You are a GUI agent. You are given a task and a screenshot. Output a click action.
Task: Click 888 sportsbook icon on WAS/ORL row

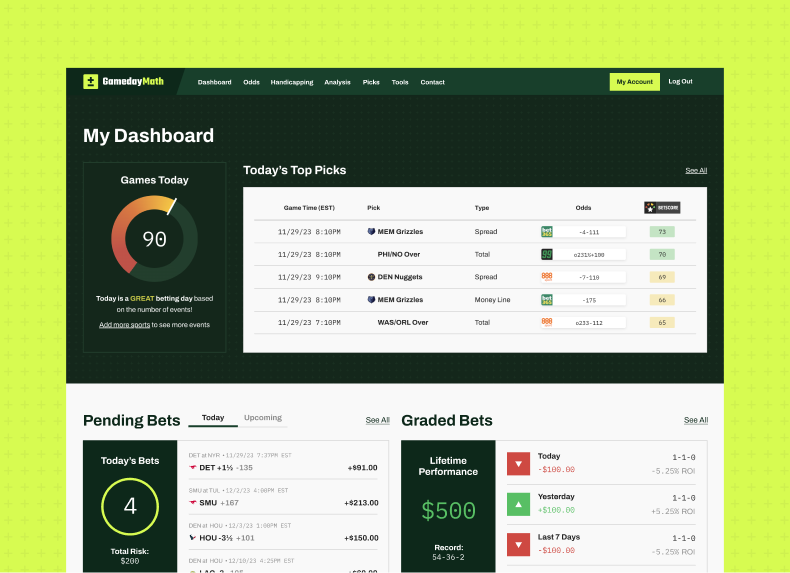tap(547, 322)
